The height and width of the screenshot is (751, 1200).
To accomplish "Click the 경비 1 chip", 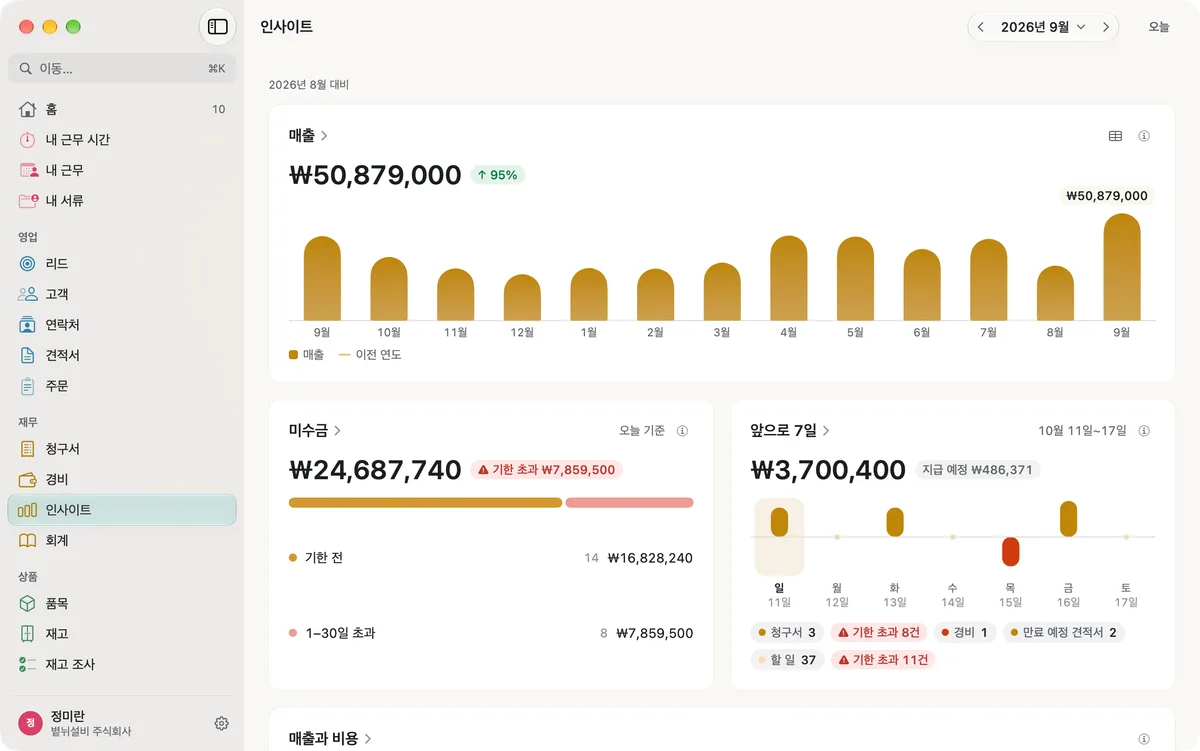I will tap(964, 633).
